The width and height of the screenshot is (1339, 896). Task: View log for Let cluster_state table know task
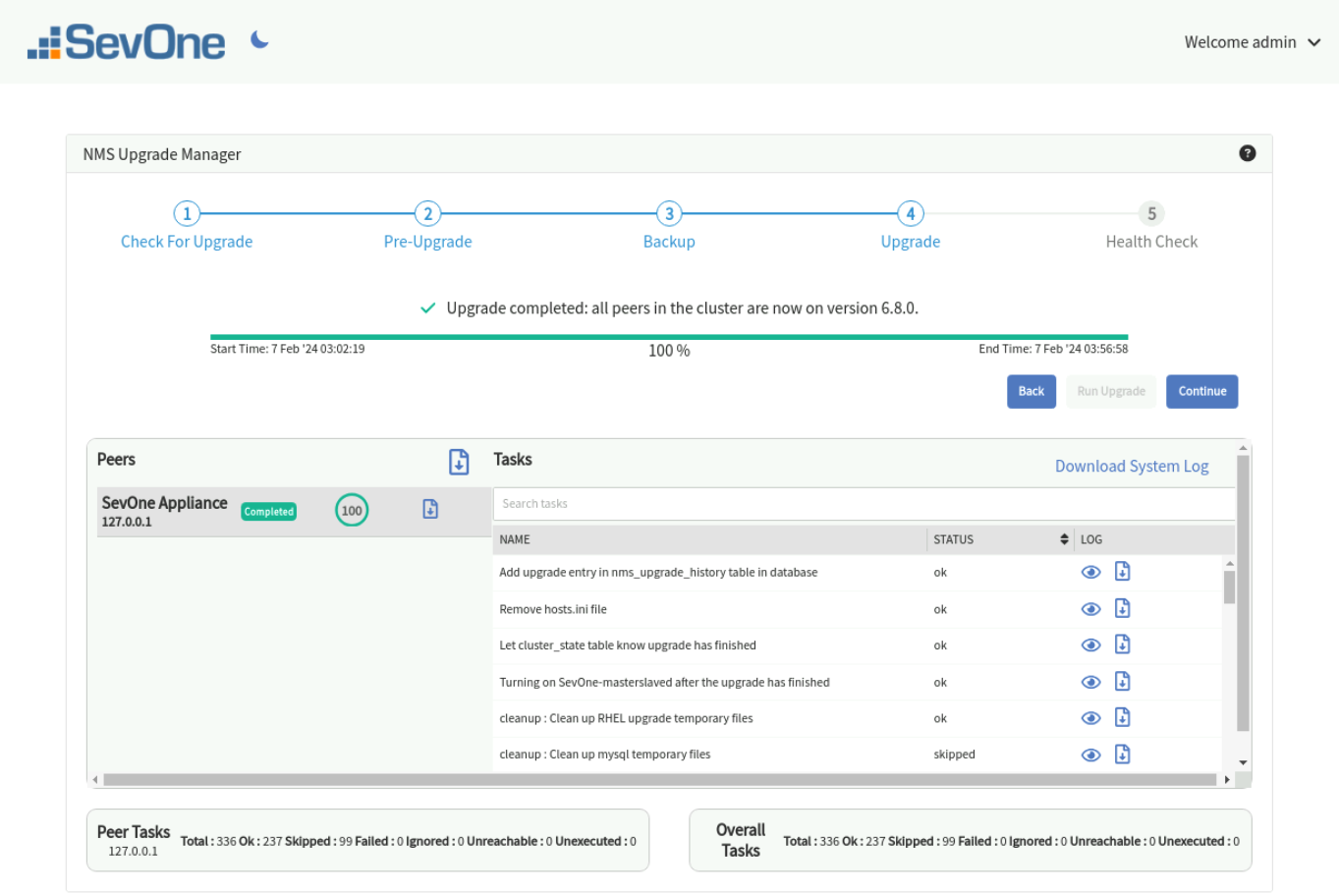tap(1090, 645)
